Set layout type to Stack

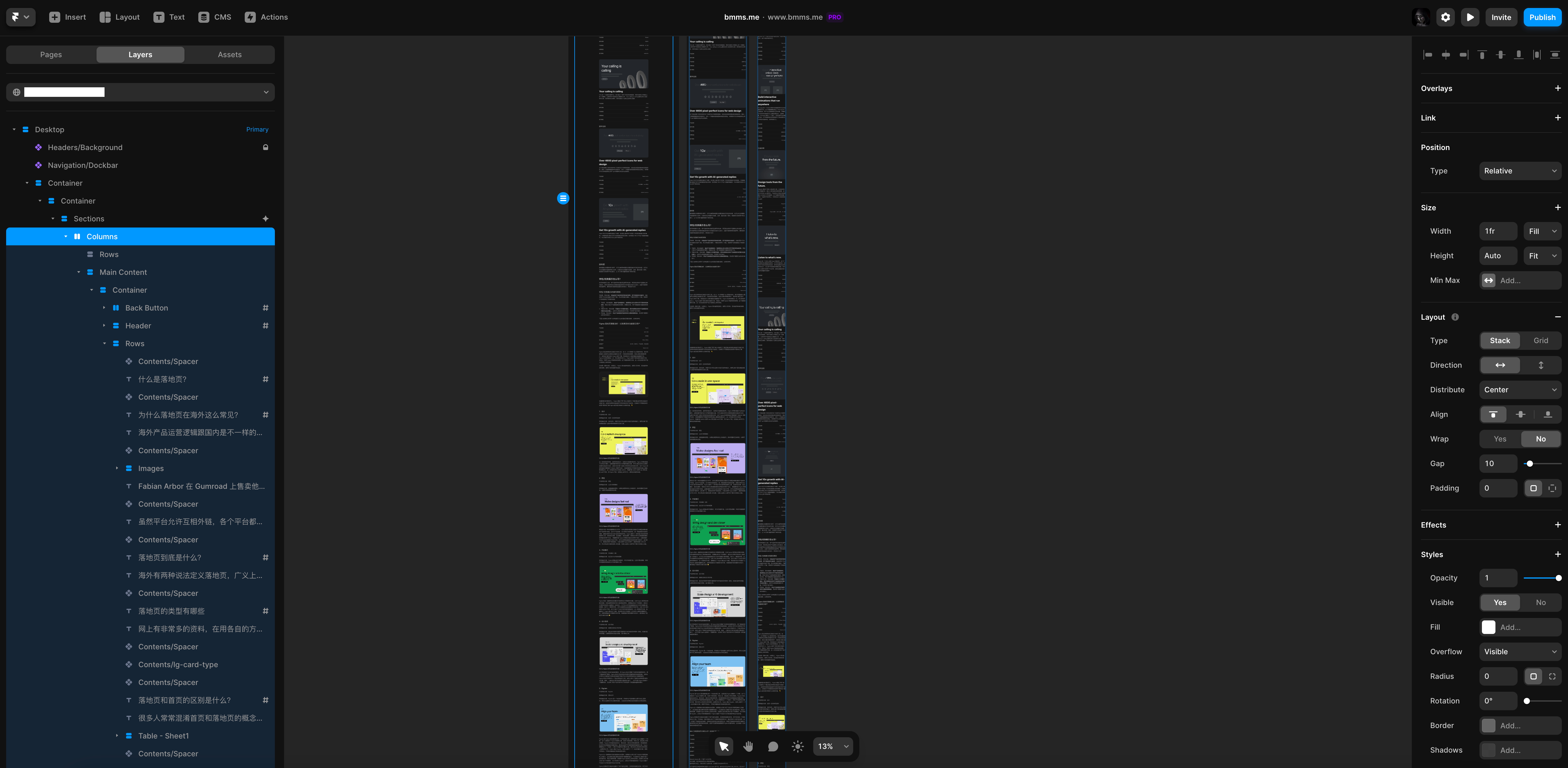pyautogui.click(x=1500, y=341)
